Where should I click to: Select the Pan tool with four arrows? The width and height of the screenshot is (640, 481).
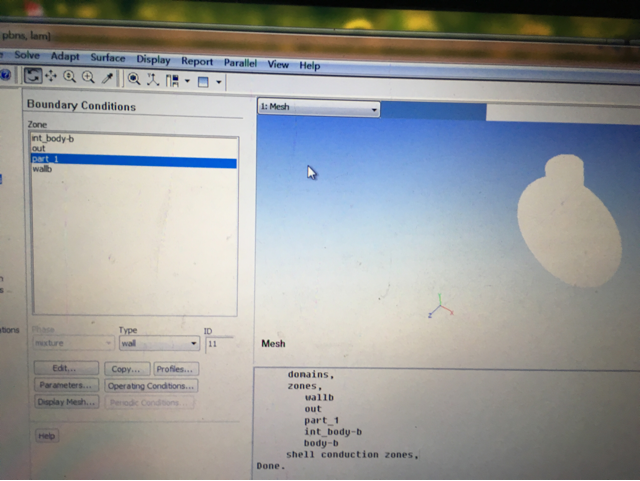click(51, 76)
